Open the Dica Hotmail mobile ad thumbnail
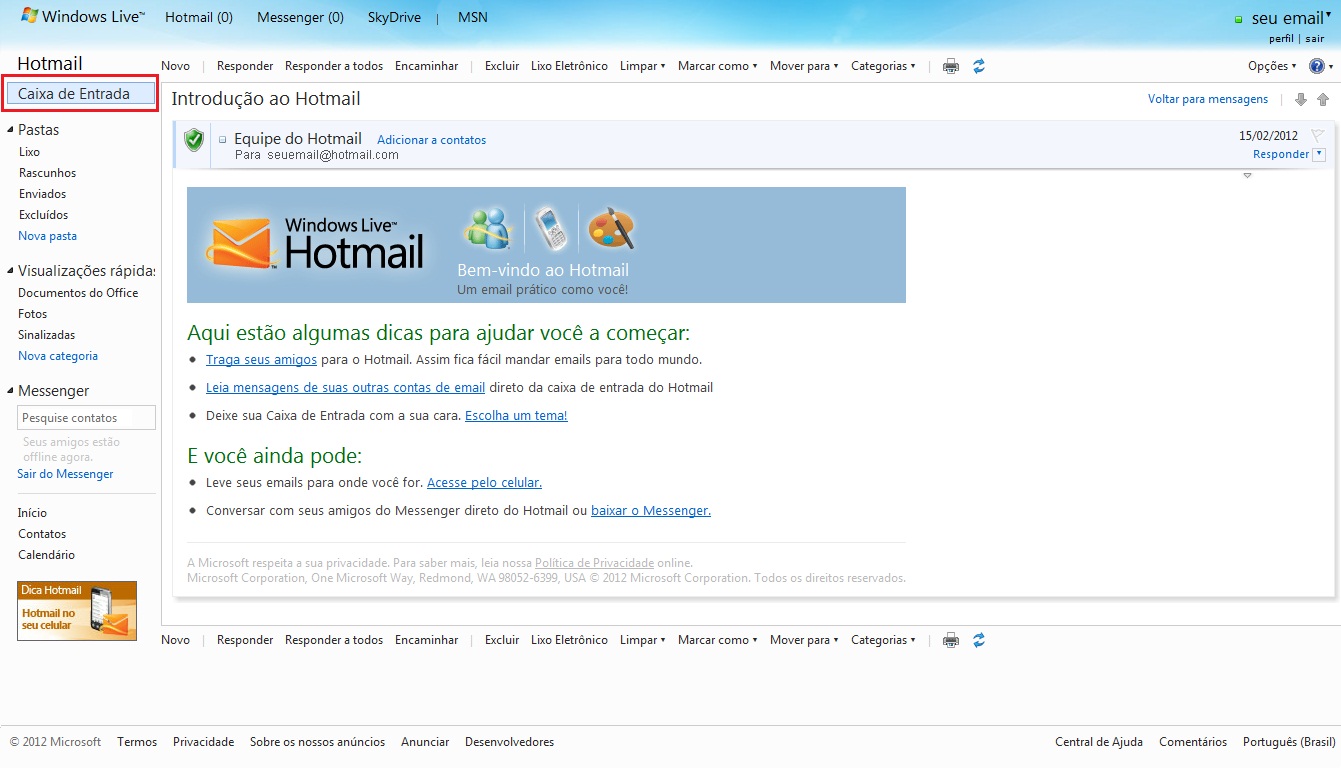This screenshot has width=1341, height=768. (77, 611)
